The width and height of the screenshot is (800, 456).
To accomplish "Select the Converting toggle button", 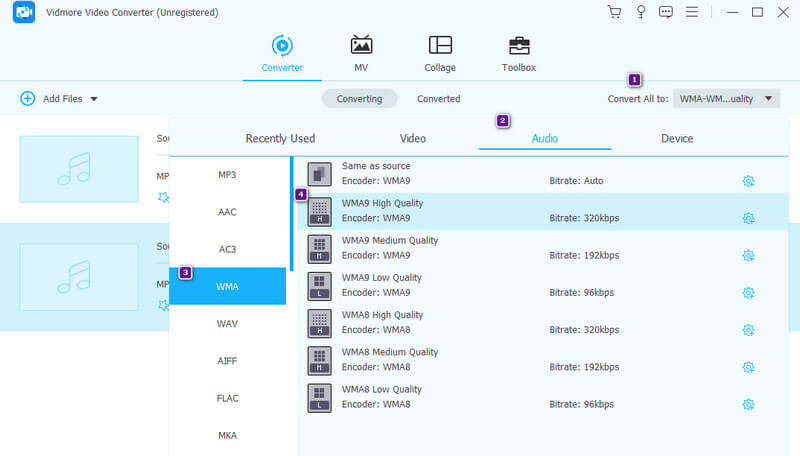I will (x=359, y=99).
